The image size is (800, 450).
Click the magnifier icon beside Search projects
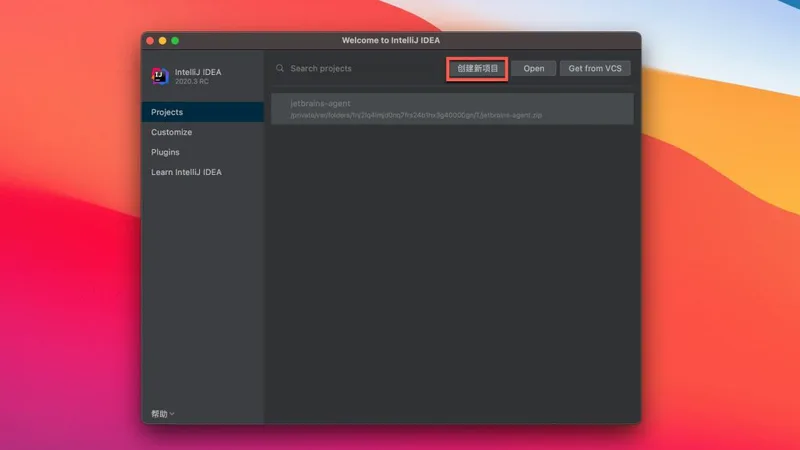(x=280, y=69)
